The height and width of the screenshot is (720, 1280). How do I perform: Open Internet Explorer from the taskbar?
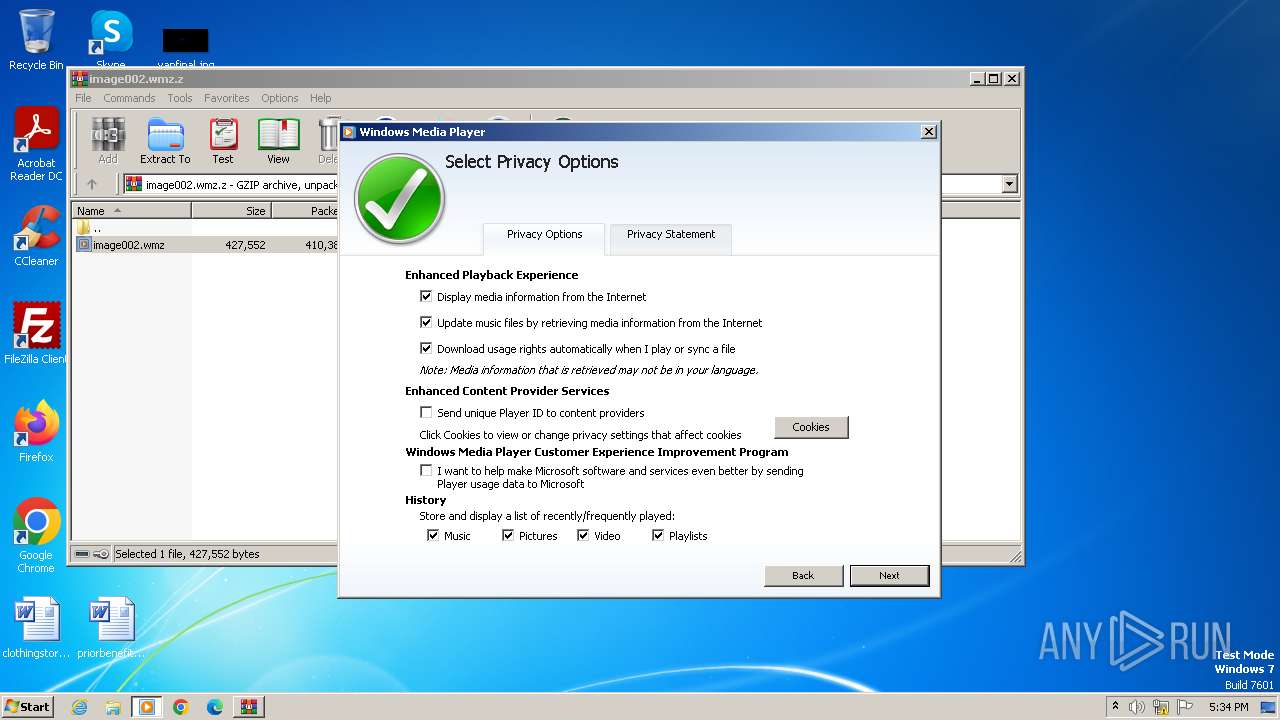pyautogui.click(x=79, y=707)
